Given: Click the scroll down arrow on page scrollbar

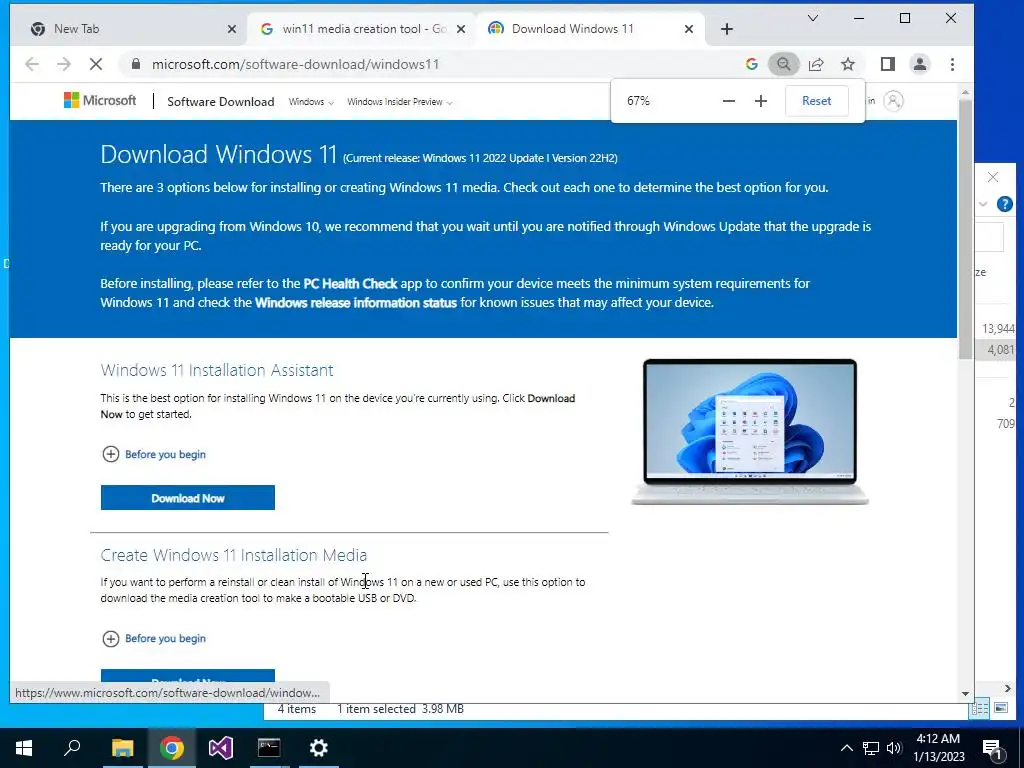Looking at the screenshot, I should coord(965,694).
